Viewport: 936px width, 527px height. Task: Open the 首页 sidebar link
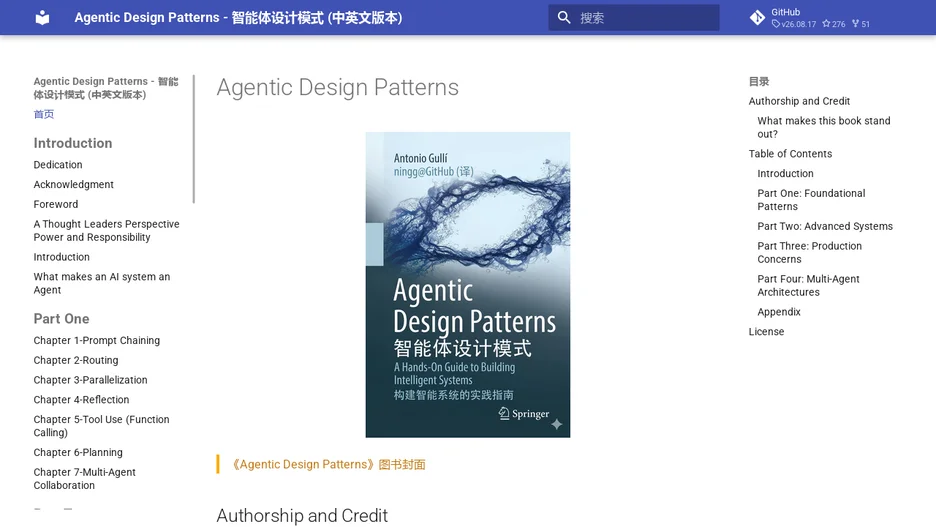(x=44, y=114)
